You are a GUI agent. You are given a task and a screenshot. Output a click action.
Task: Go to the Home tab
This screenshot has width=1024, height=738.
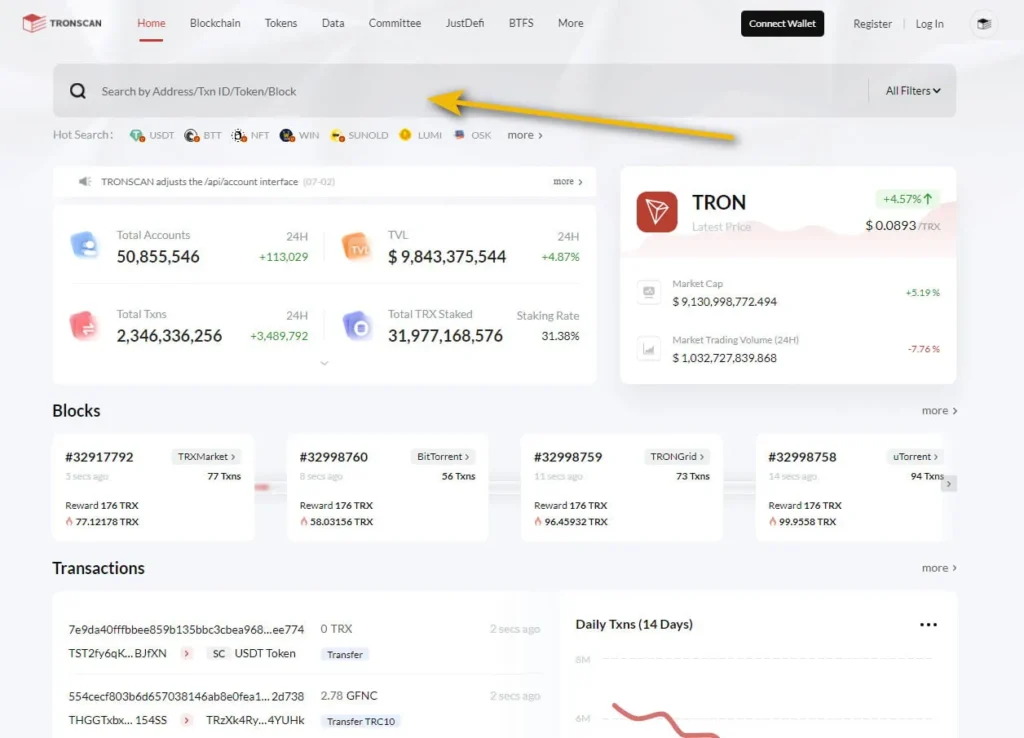click(151, 23)
